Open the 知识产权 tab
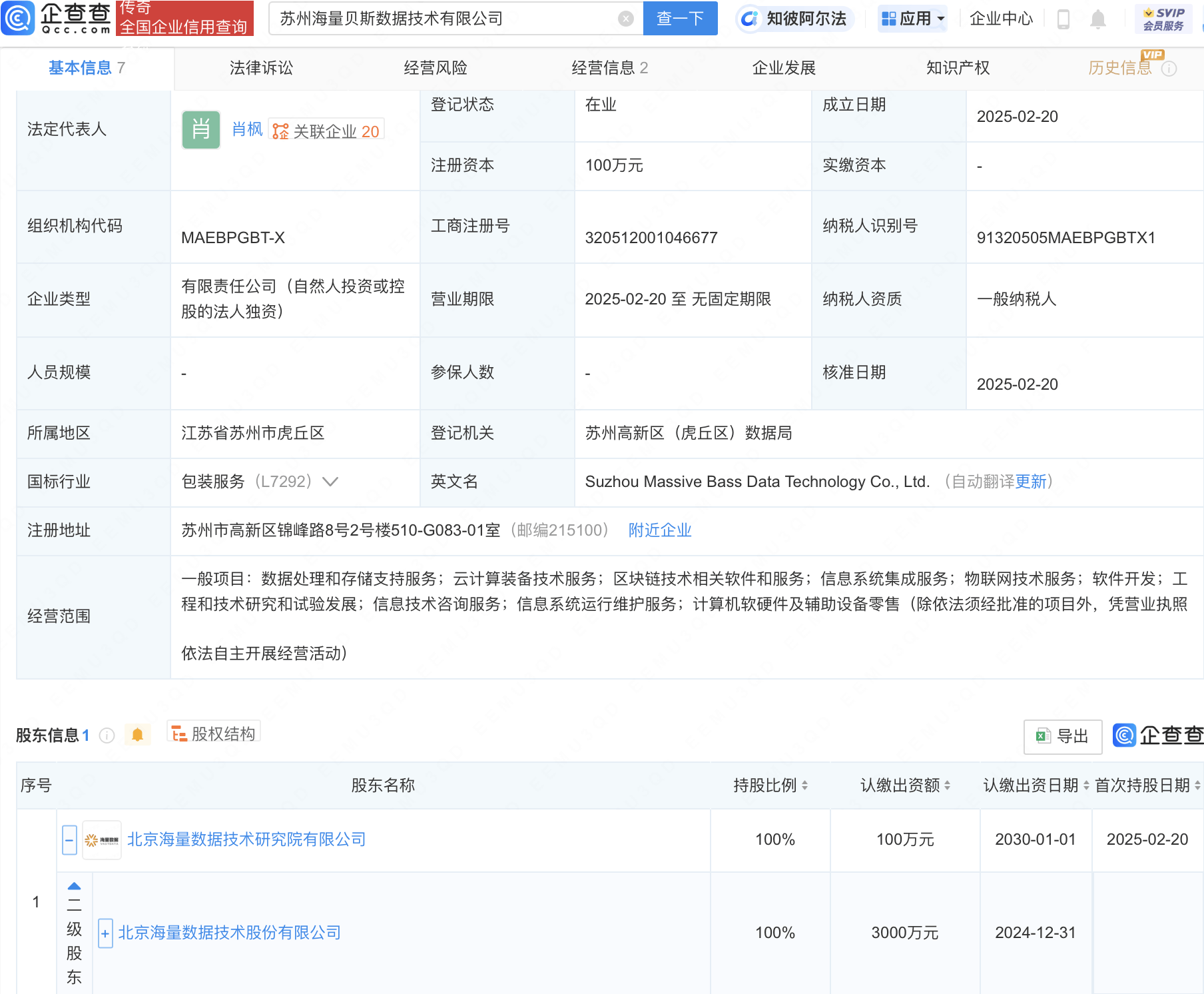Screen dimensions: 1204x994 tap(958, 68)
